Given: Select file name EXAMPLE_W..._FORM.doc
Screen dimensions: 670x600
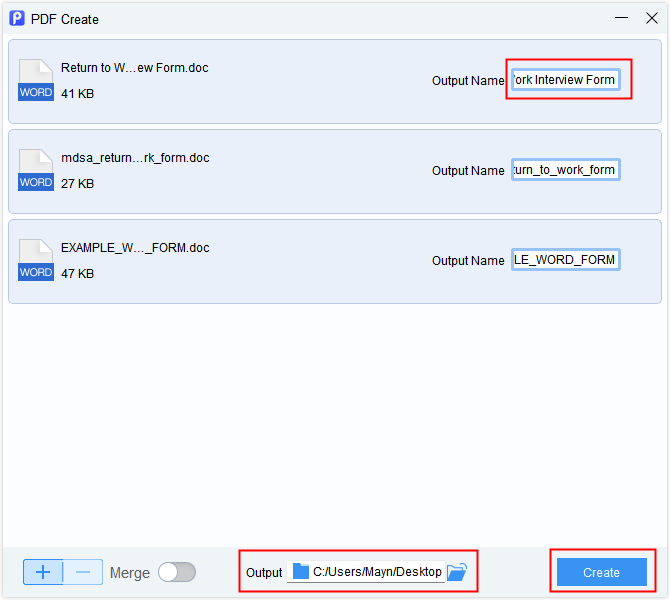Looking at the screenshot, I should click(x=135, y=247).
